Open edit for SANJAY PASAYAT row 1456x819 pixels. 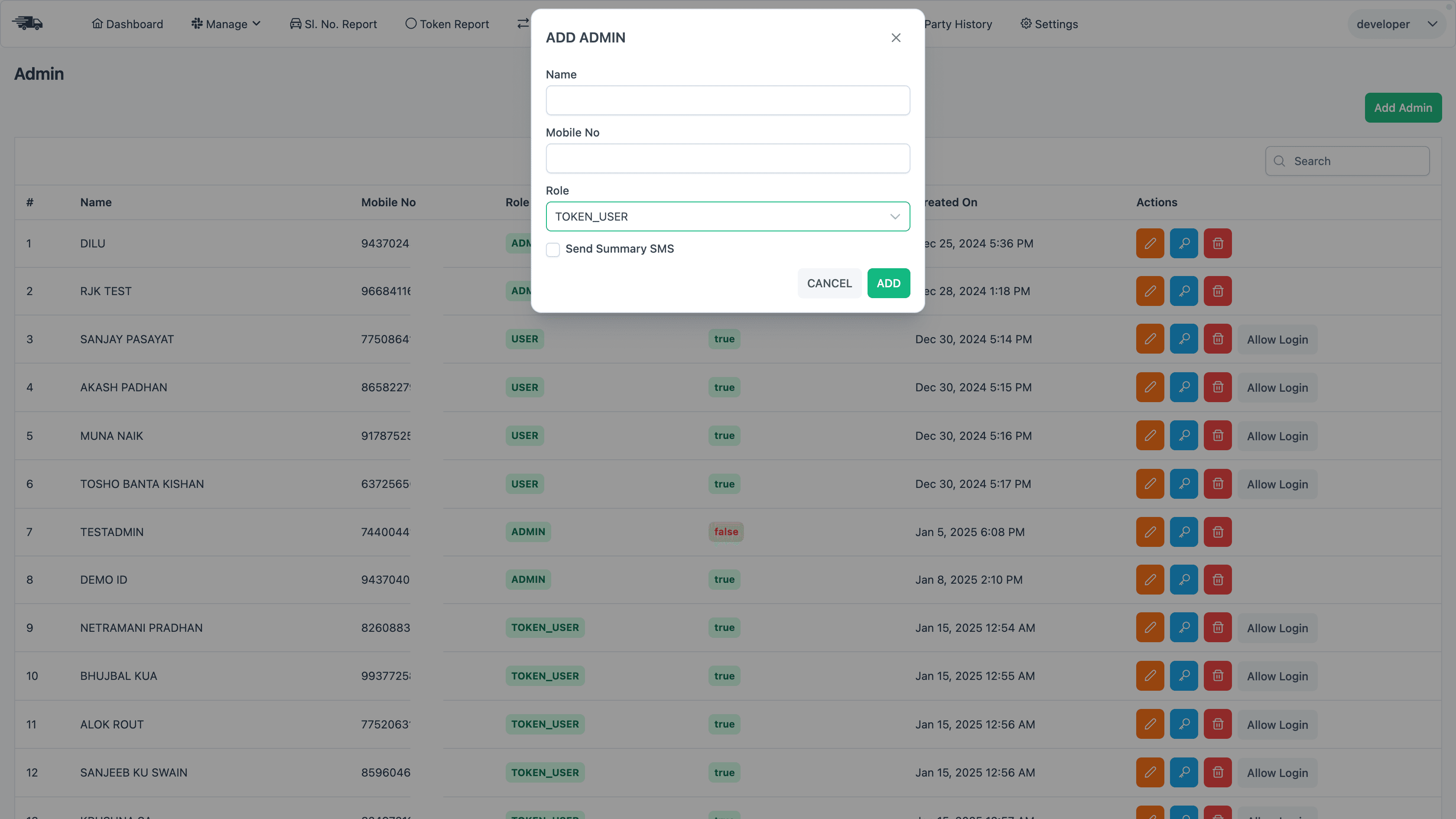pyautogui.click(x=1150, y=338)
